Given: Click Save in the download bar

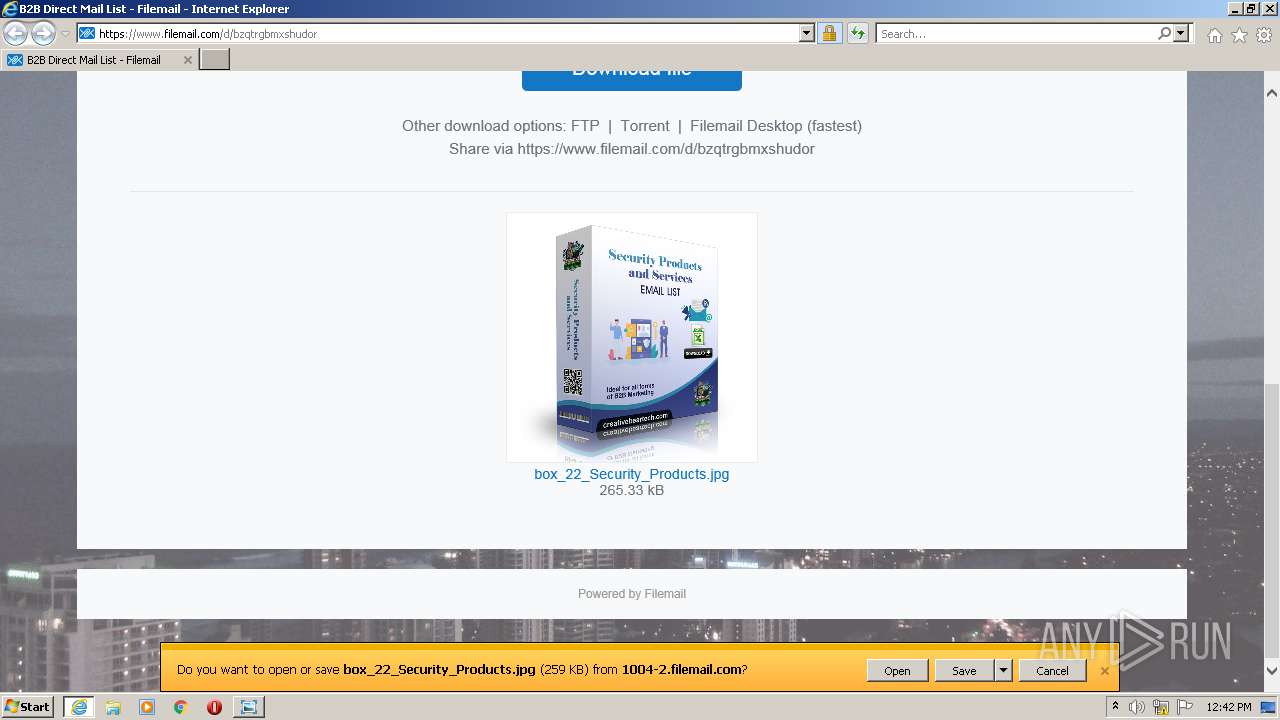Looking at the screenshot, I should (x=964, y=671).
